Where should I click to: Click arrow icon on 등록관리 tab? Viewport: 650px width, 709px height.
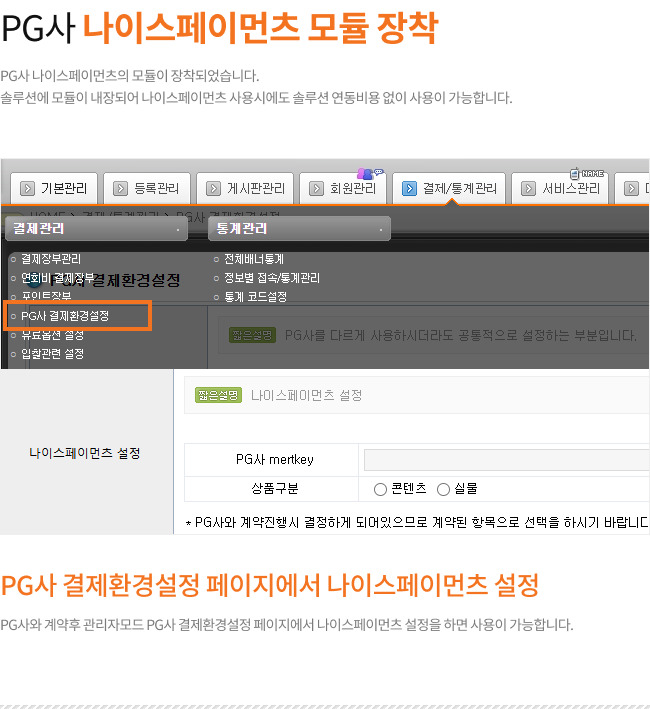click(120, 188)
